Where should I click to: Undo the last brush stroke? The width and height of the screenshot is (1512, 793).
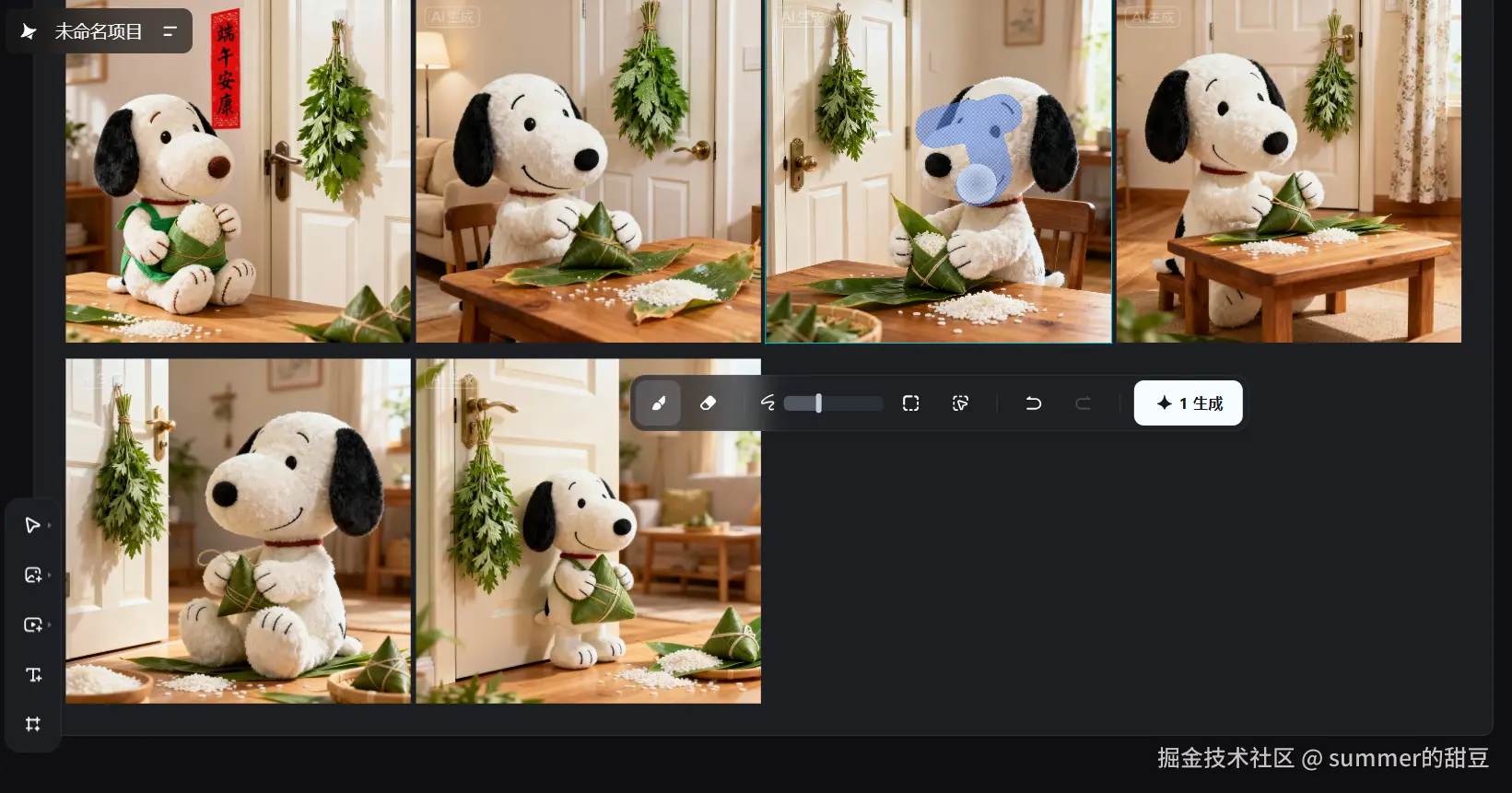coord(1033,403)
